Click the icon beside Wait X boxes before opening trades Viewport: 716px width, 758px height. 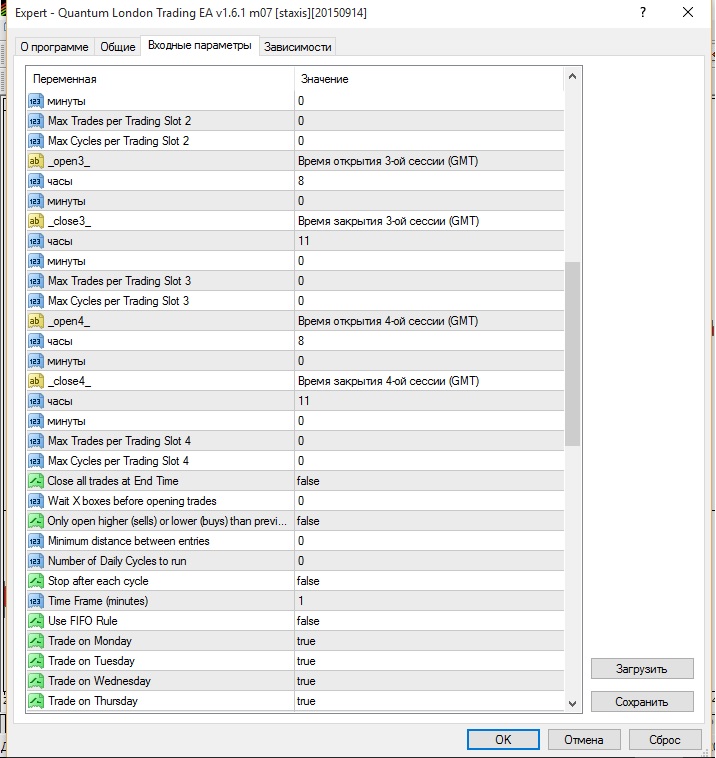pos(36,501)
